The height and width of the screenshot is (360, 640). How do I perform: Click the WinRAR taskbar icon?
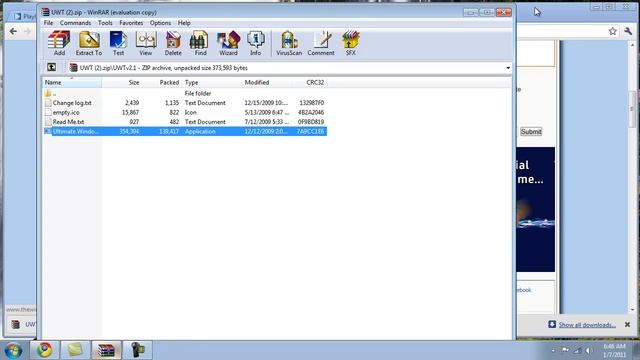[x=106, y=350]
